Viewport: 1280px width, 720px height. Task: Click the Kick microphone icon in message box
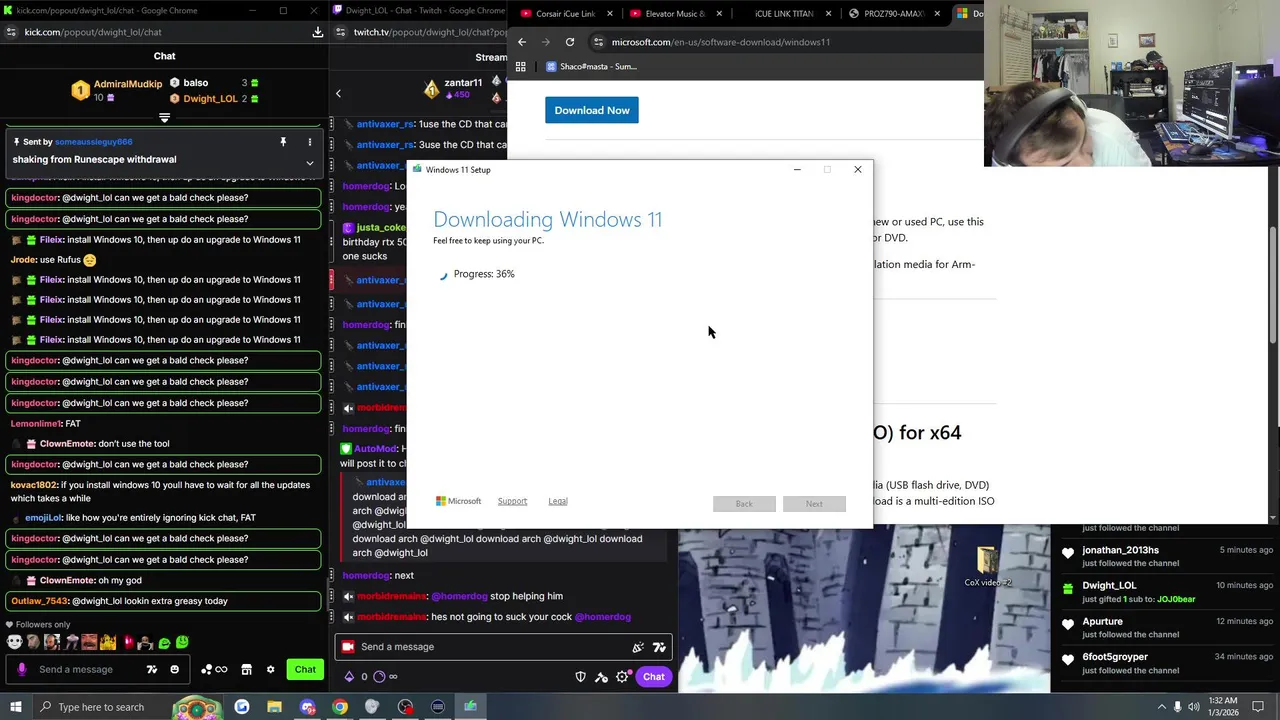click(22, 670)
